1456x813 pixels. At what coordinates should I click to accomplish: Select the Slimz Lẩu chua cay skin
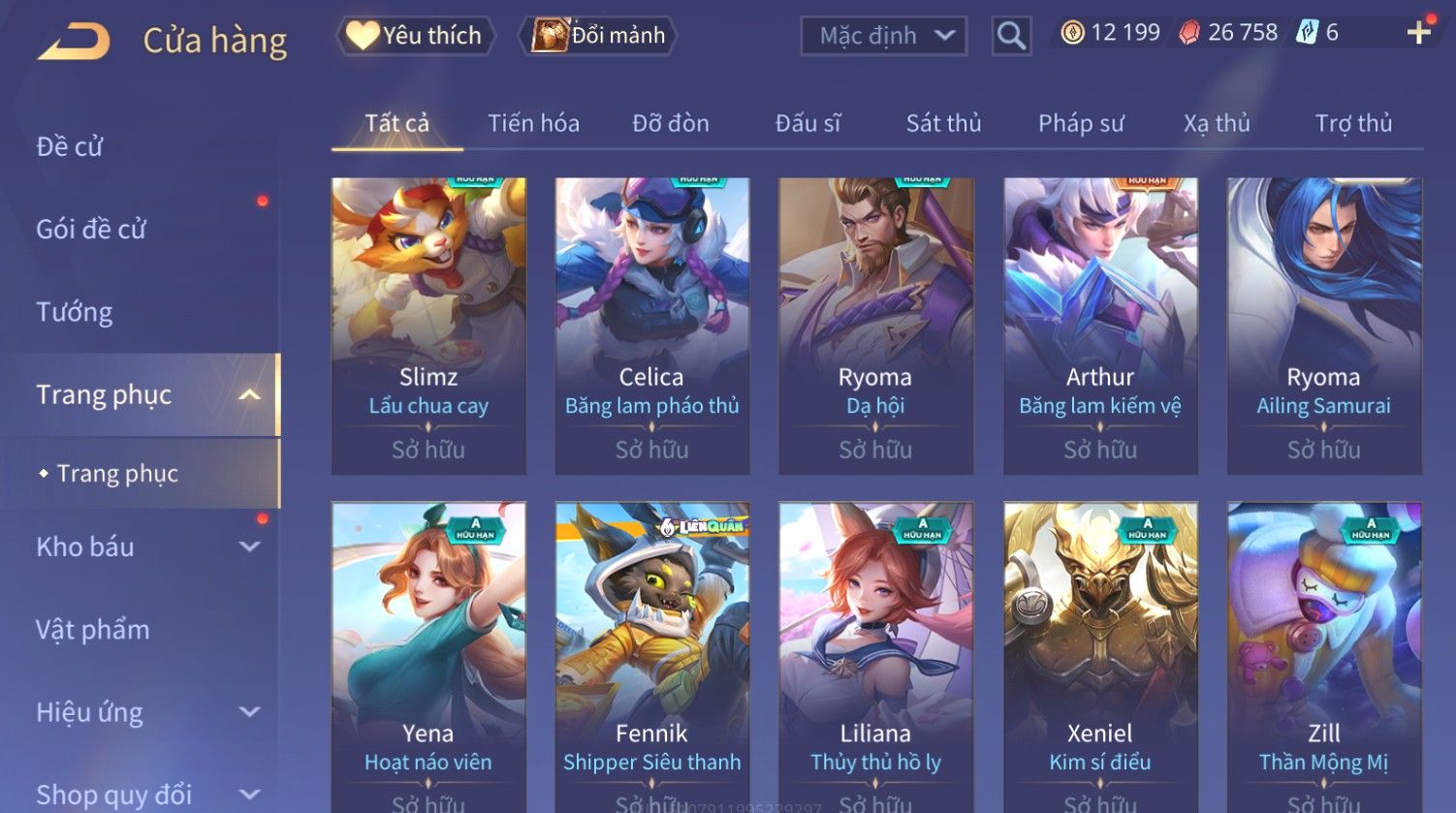(x=428, y=326)
